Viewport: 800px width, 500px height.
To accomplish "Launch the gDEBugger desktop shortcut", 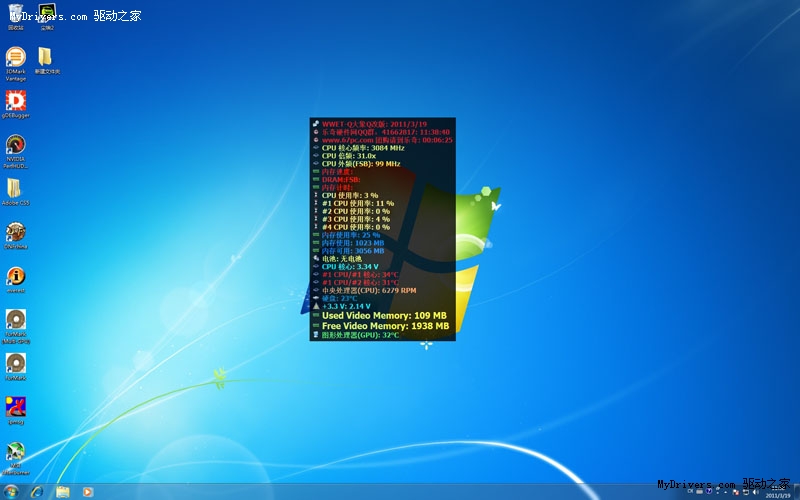I will (x=16, y=104).
